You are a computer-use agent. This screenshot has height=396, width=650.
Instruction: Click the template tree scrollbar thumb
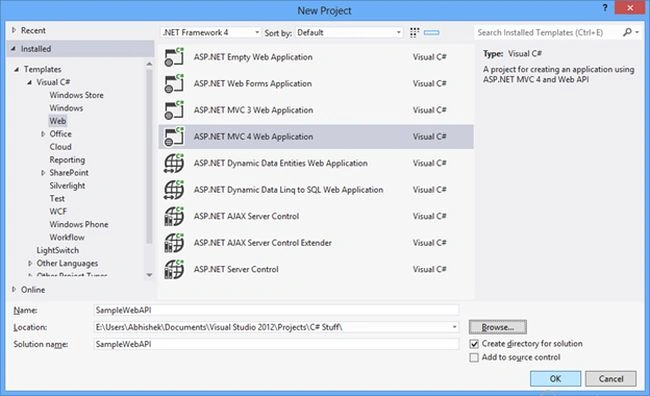pyautogui.click(x=149, y=156)
